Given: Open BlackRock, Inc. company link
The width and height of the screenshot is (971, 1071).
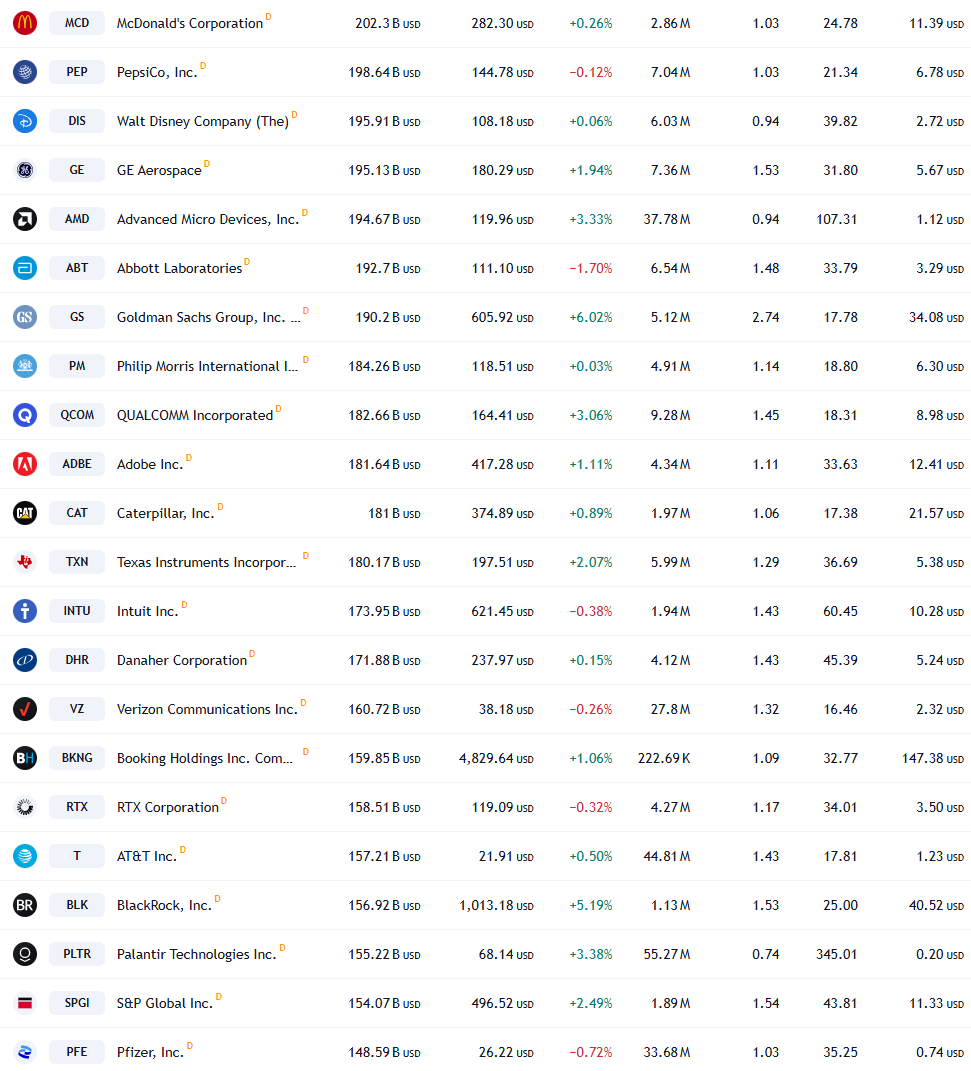Looking at the screenshot, I should pos(165,905).
